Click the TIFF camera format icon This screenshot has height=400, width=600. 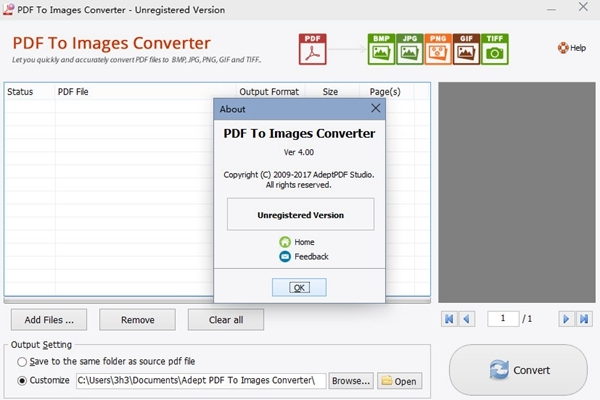coord(494,49)
